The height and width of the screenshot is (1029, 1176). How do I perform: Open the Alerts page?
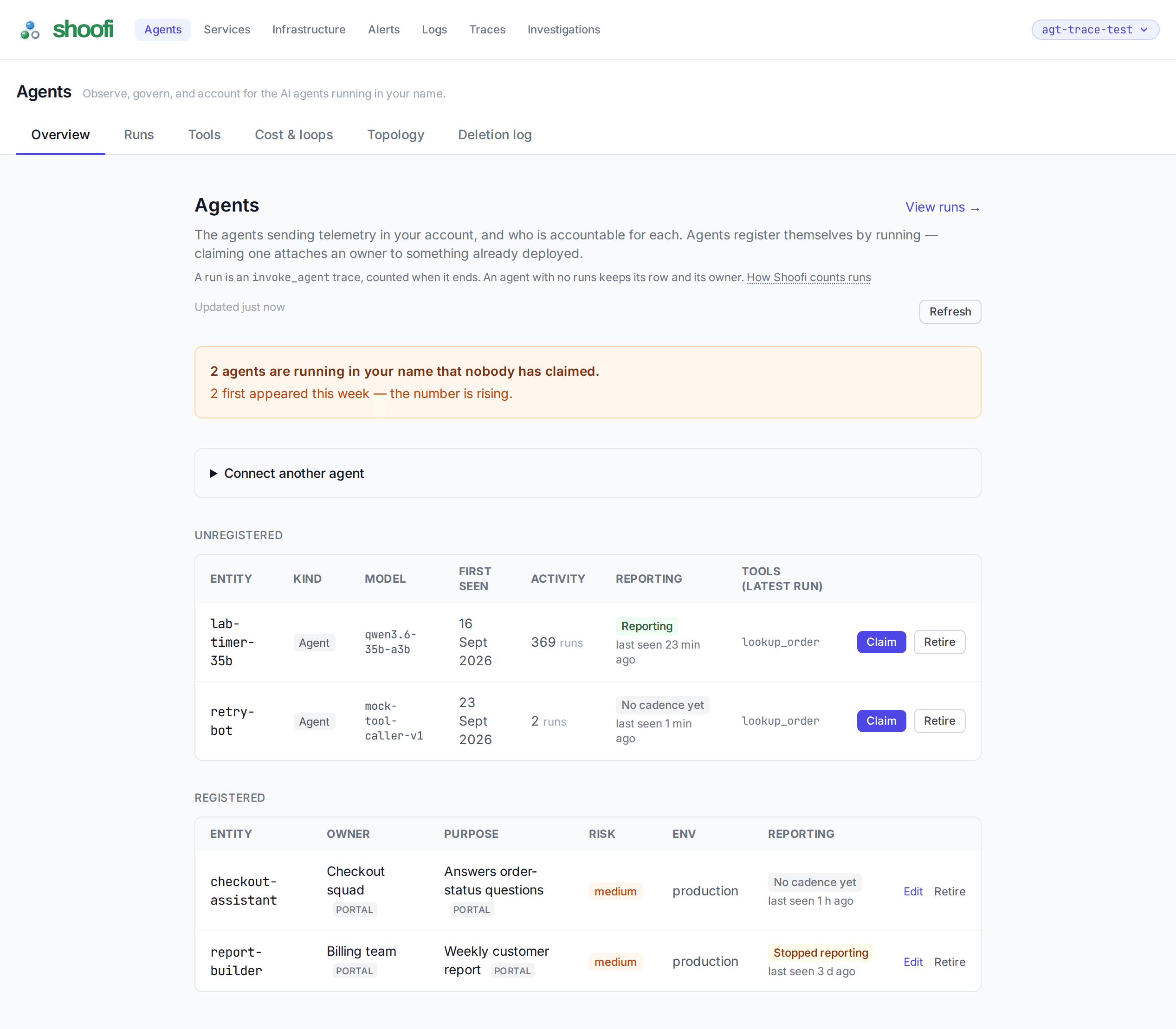tap(384, 29)
